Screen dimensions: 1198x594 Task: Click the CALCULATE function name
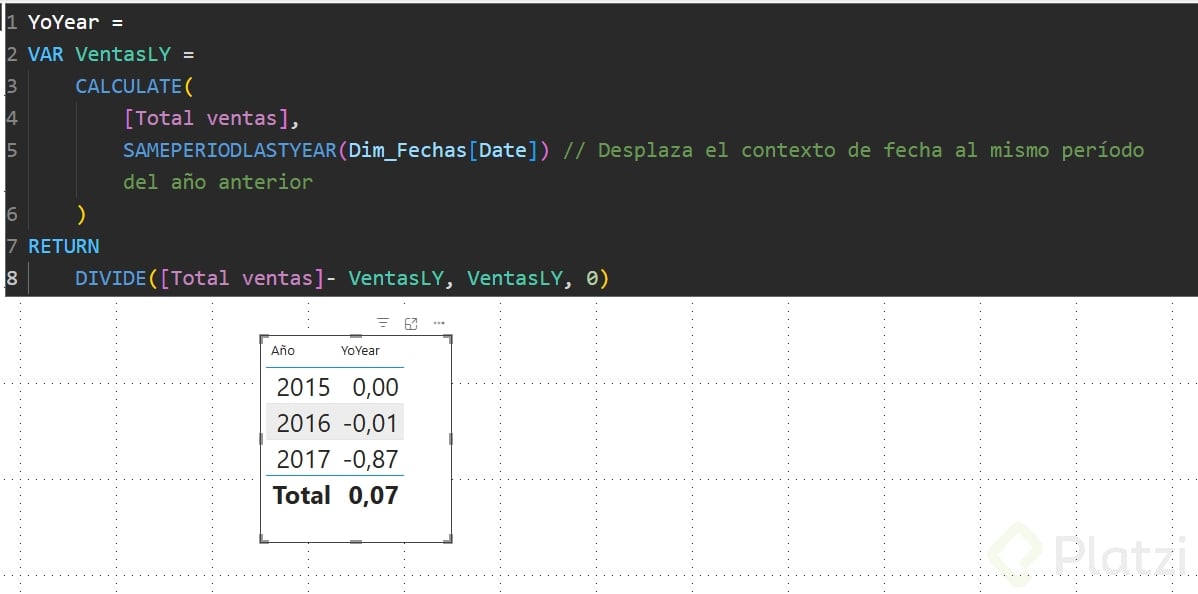point(128,86)
